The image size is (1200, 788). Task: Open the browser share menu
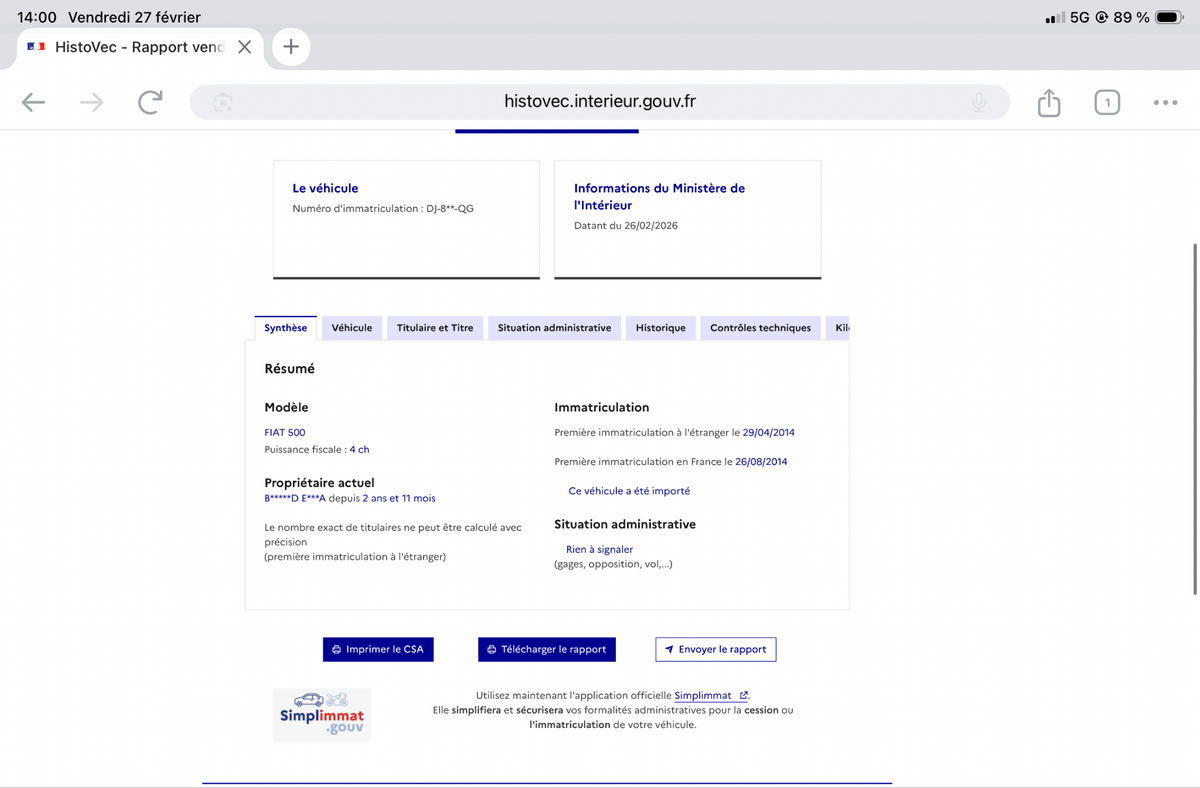tap(1048, 102)
